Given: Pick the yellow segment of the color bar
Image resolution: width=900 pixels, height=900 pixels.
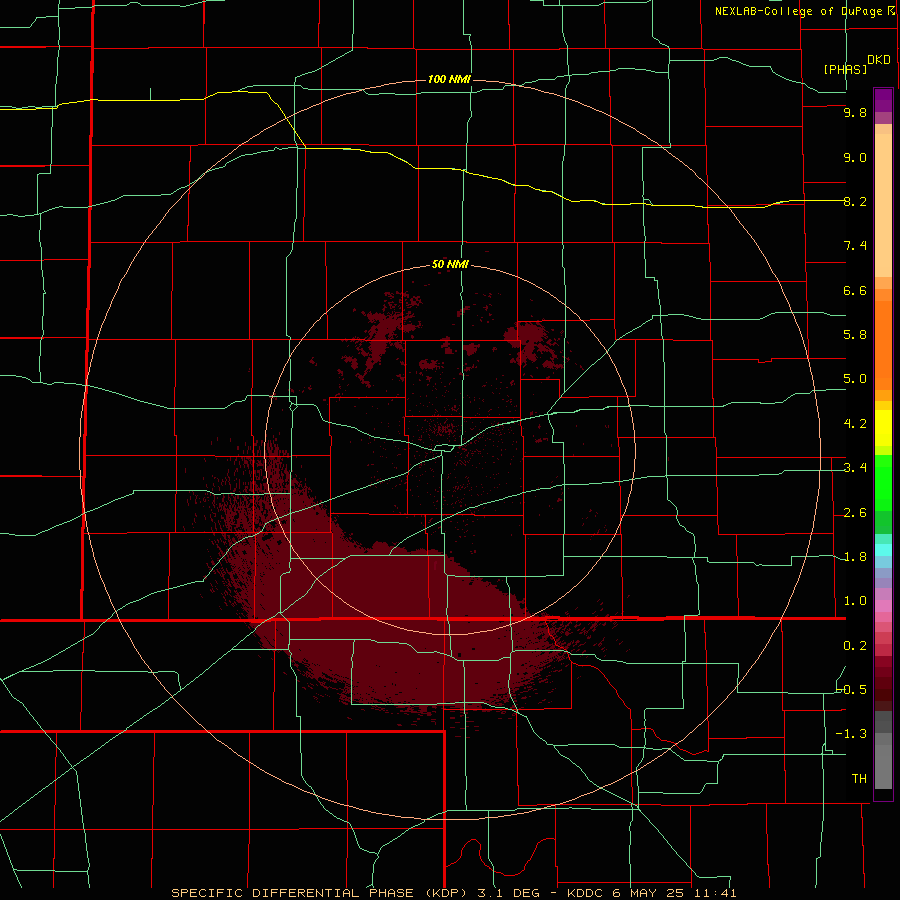Looking at the screenshot, I should [x=883, y=428].
